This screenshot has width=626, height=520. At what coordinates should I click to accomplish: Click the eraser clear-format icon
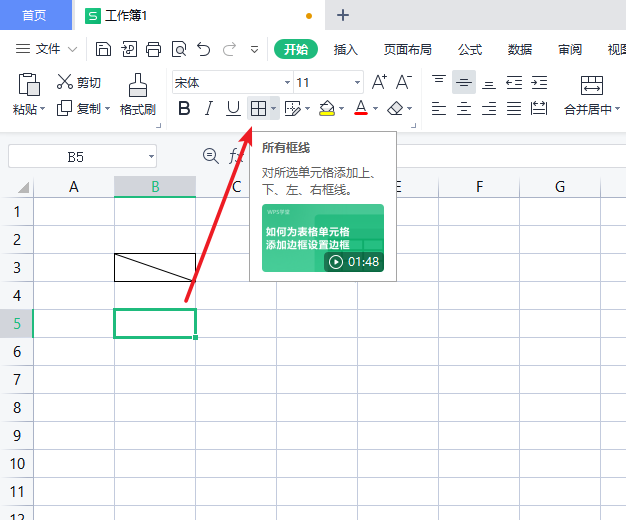click(x=396, y=108)
